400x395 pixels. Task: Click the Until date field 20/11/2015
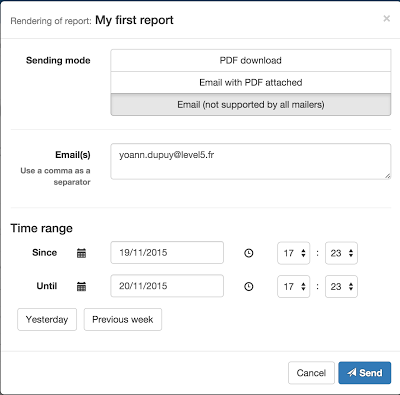point(167,286)
